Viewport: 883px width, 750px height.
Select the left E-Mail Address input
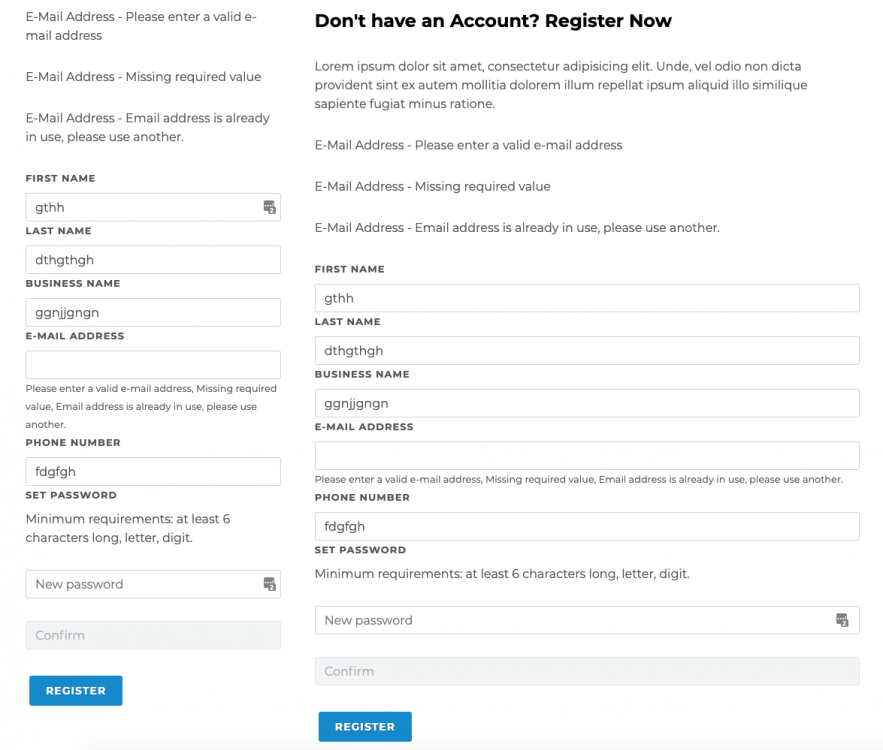[x=152, y=364]
